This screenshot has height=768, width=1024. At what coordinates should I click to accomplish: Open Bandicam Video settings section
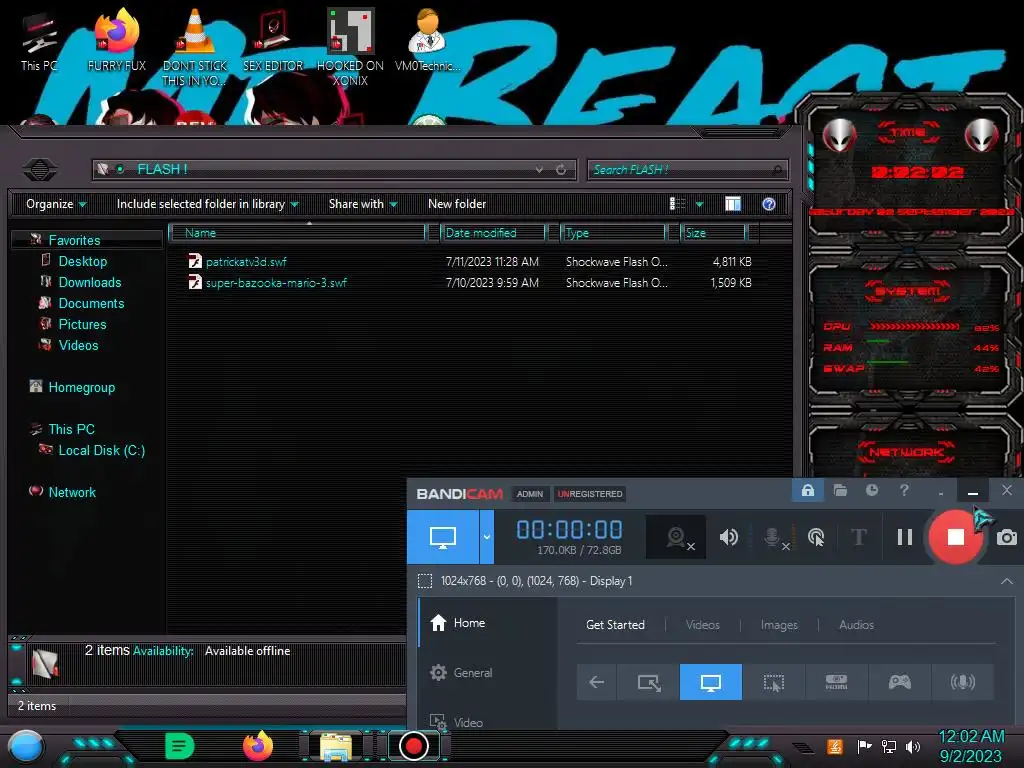(456, 722)
